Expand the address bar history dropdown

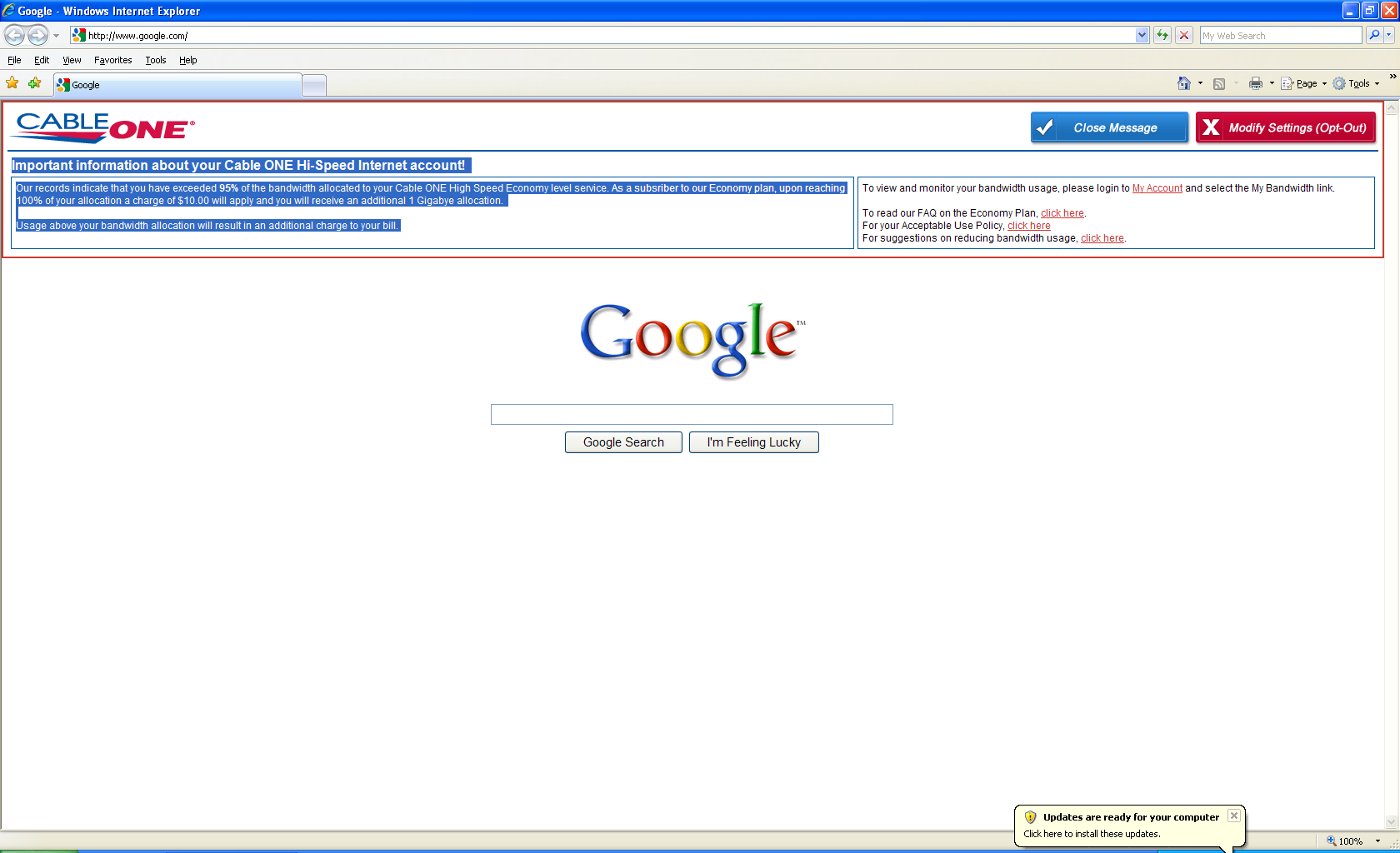pos(1142,35)
